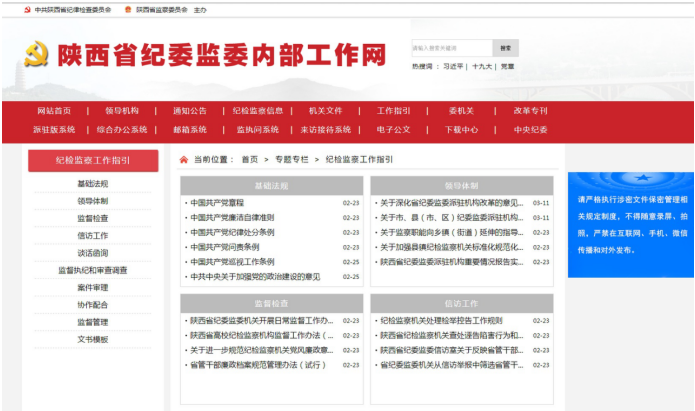Open 下载中心 from the navigation bar

(x=461, y=129)
